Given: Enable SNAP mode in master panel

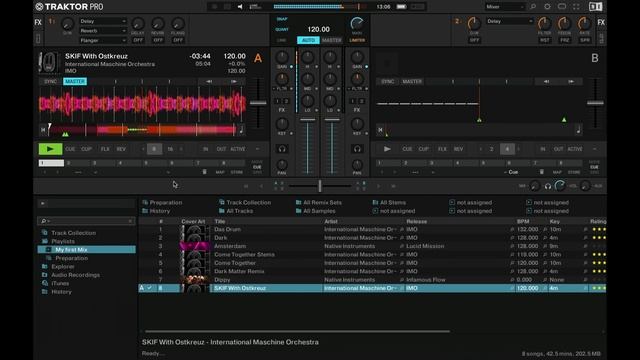Looking at the screenshot, I should click(282, 19).
